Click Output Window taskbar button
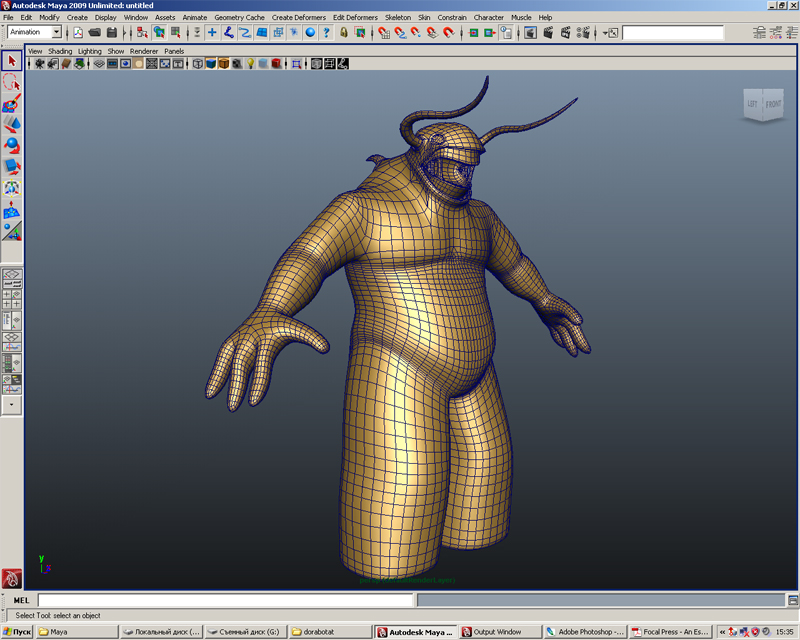 point(498,632)
